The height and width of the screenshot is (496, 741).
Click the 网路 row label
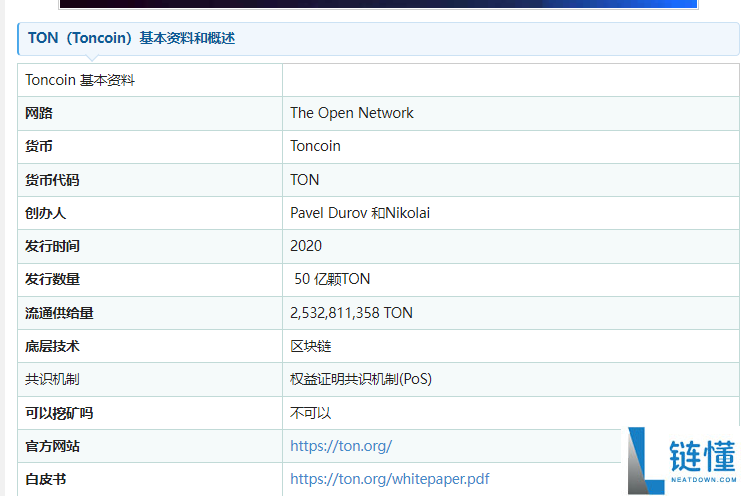coord(39,113)
